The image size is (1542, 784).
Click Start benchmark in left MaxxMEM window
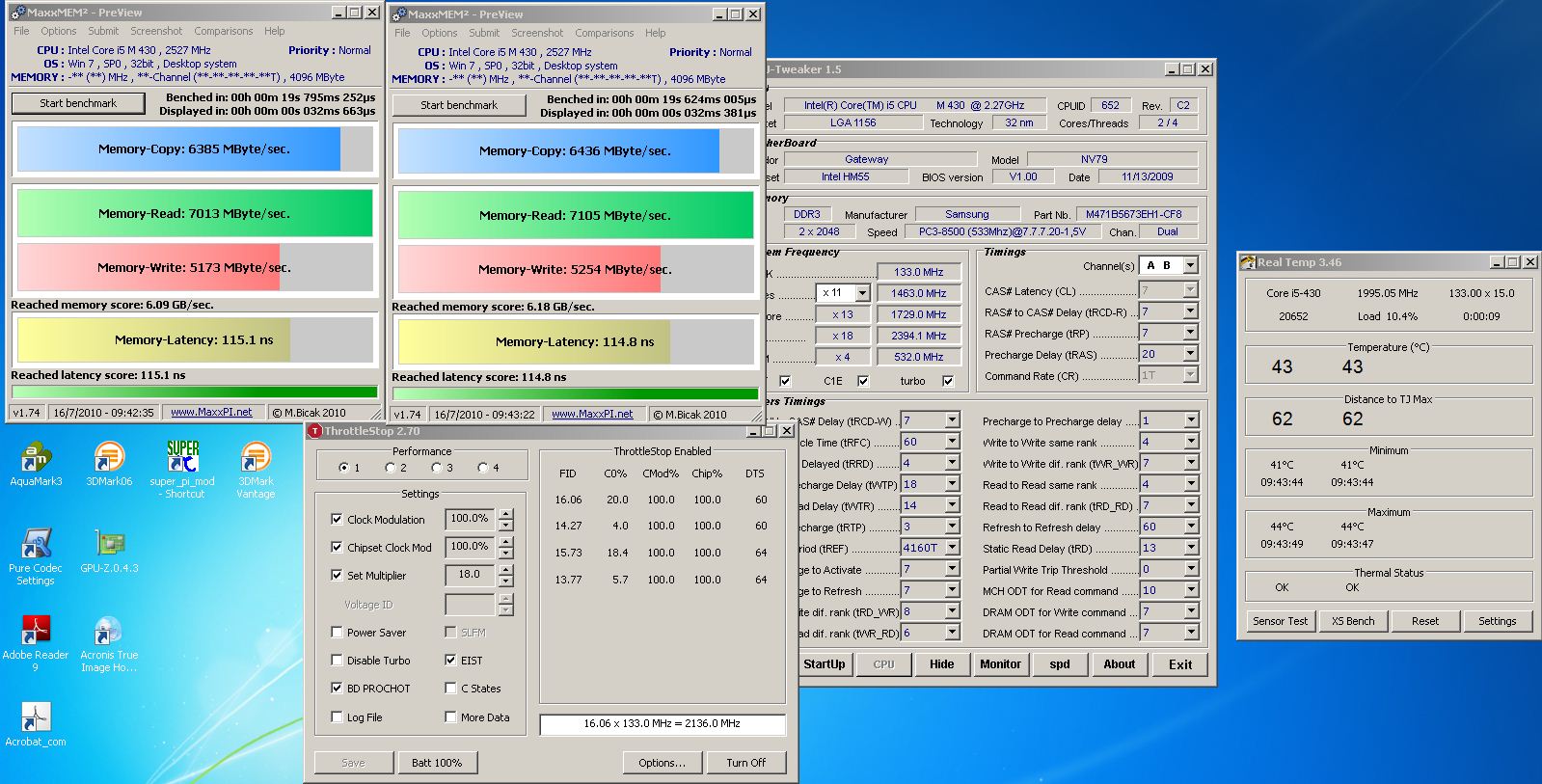(78, 103)
